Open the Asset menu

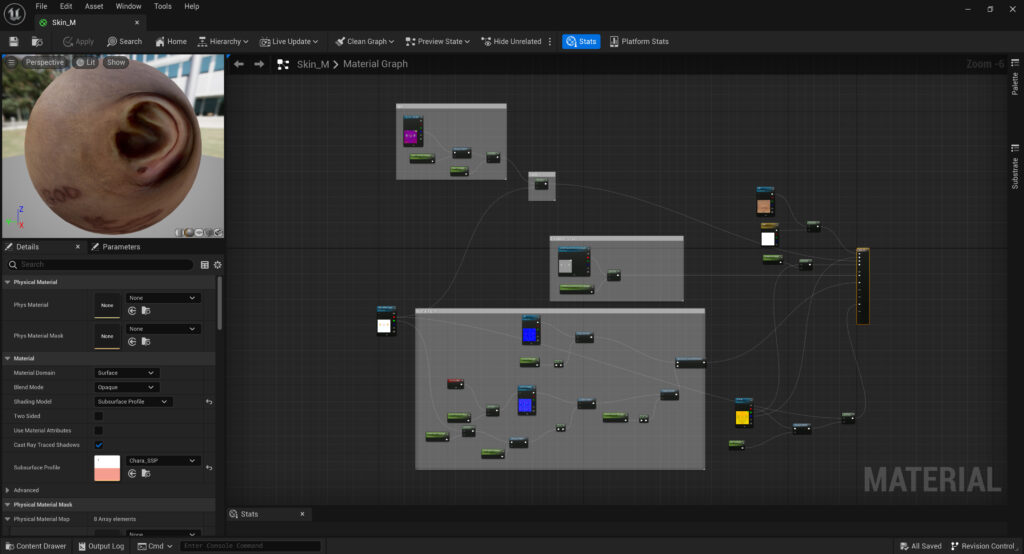click(x=94, y=7)
